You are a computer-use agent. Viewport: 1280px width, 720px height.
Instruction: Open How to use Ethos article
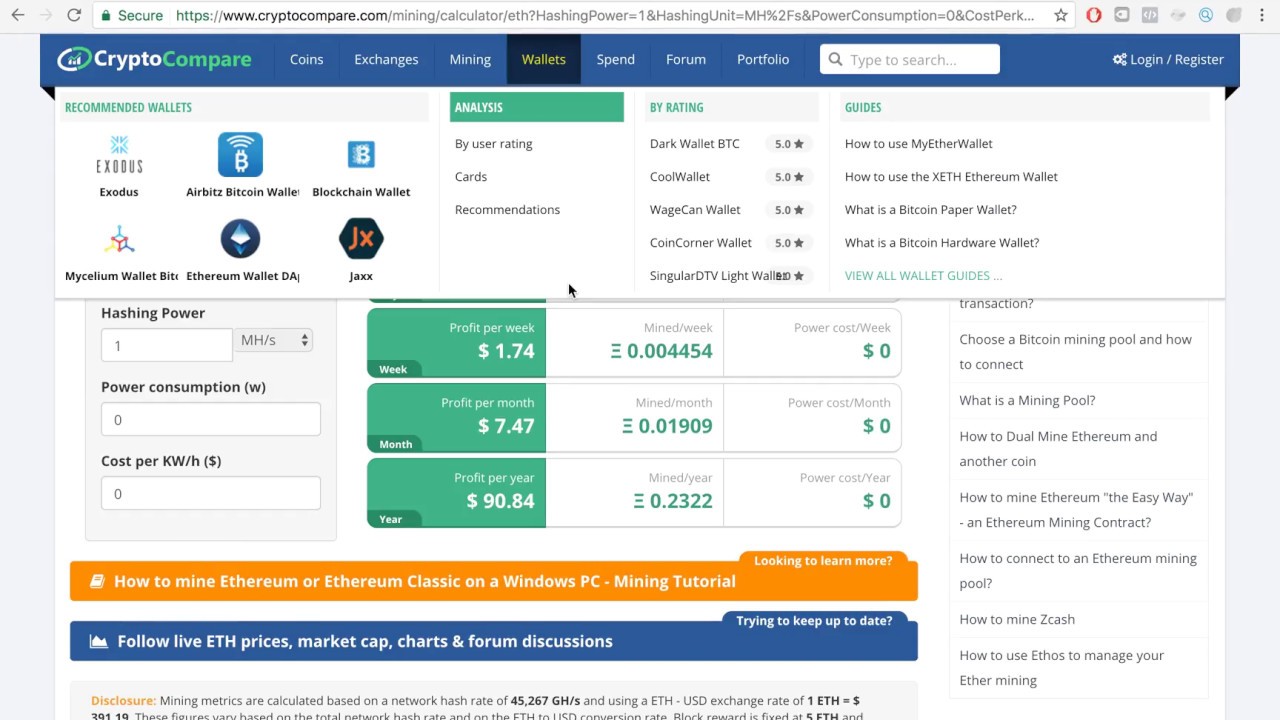1062,667
